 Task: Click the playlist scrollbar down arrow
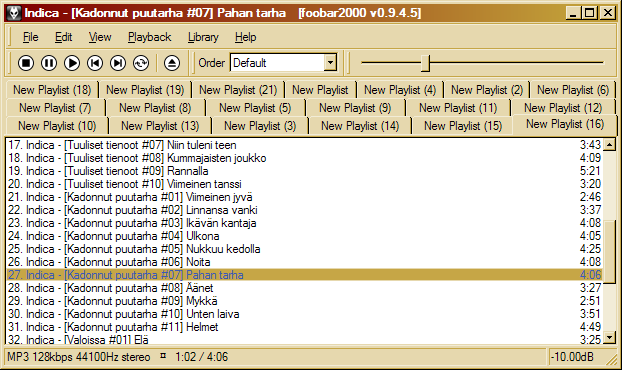tap(609, 337)
